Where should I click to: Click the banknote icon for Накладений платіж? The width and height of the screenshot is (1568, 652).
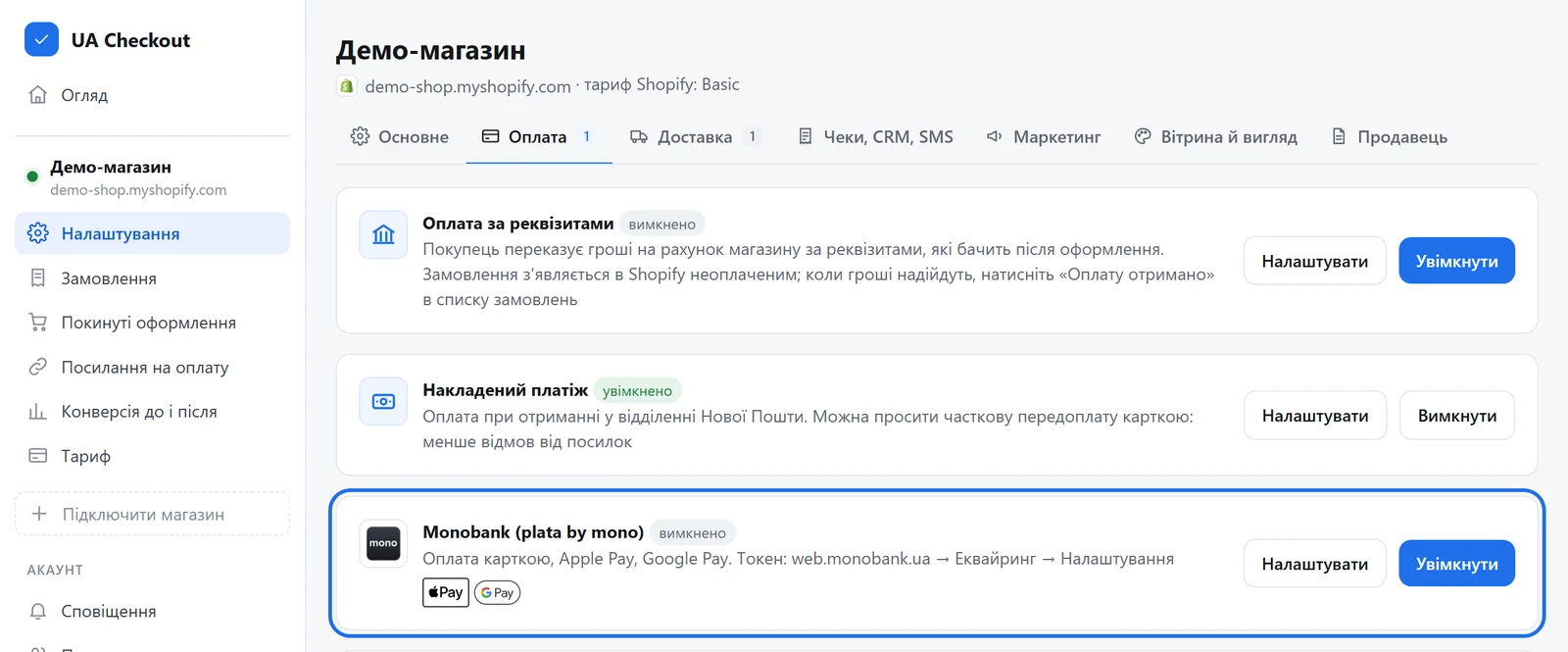[x=383, y=401]
